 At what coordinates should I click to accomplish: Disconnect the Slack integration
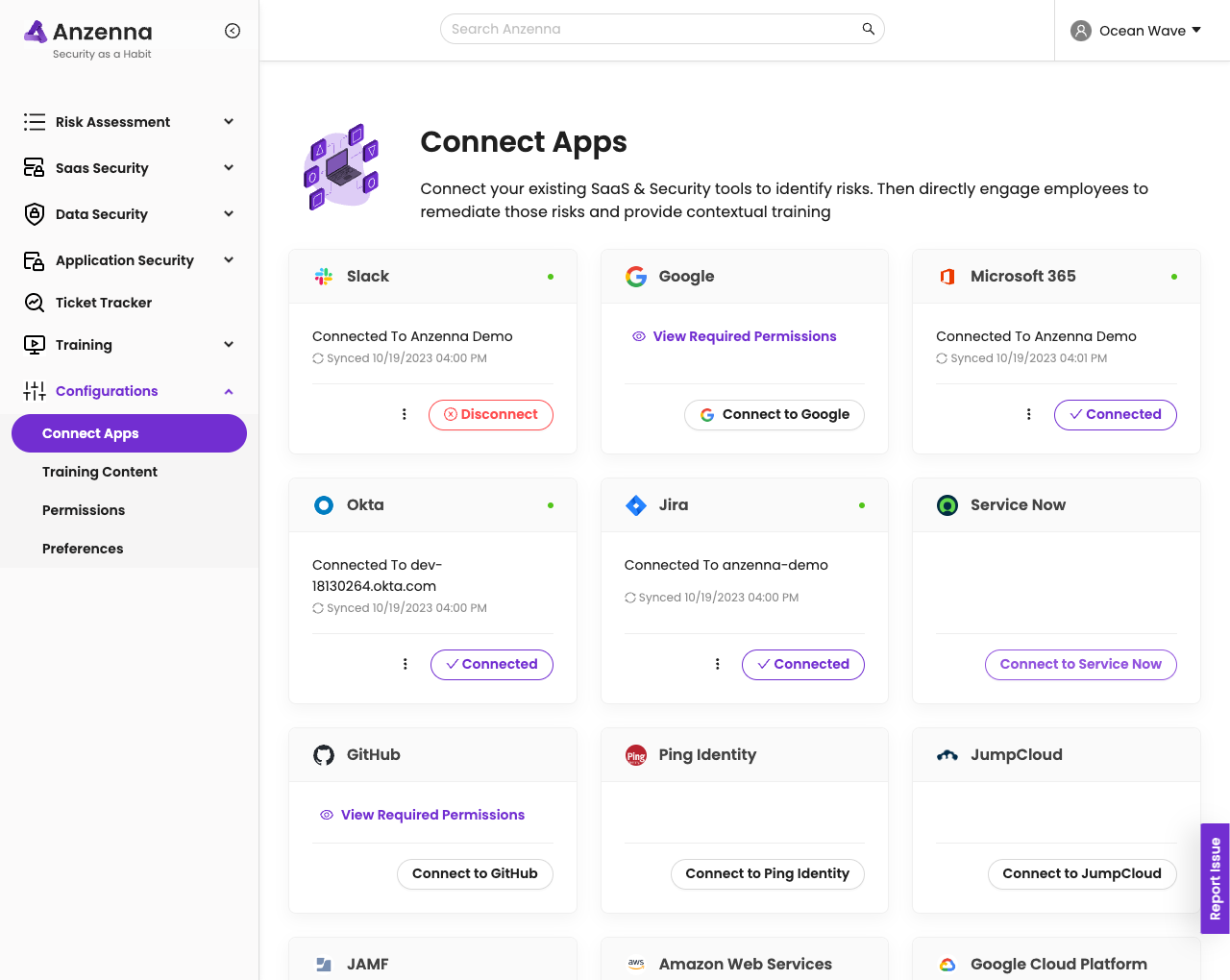[490, 414]
